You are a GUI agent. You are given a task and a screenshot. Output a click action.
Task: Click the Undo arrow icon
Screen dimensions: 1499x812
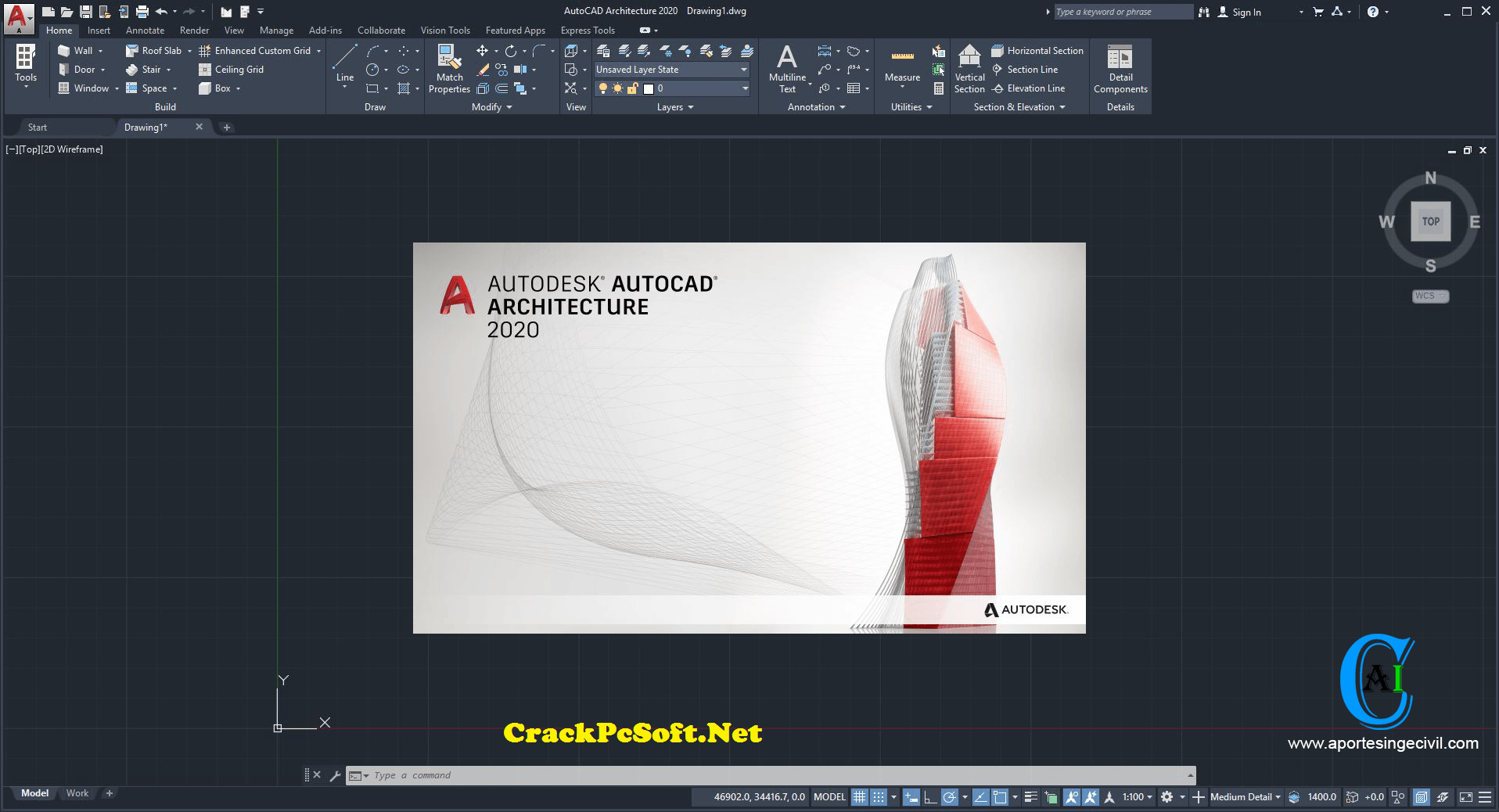(161, 12)
